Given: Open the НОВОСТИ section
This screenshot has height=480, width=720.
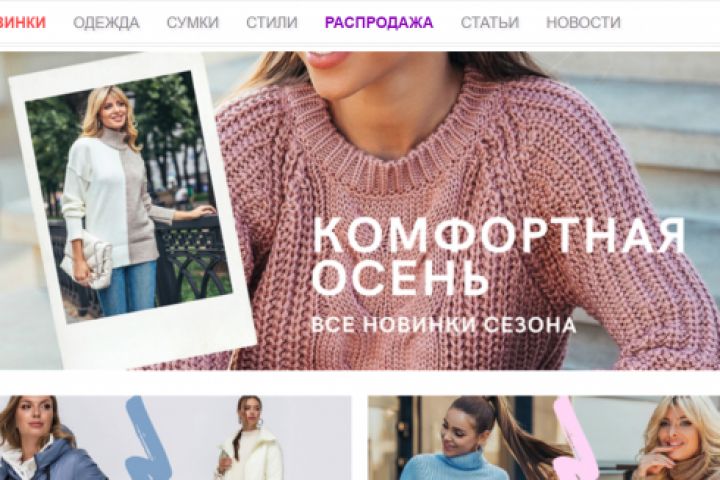Looking at the screenshot, I should (583, 22).
